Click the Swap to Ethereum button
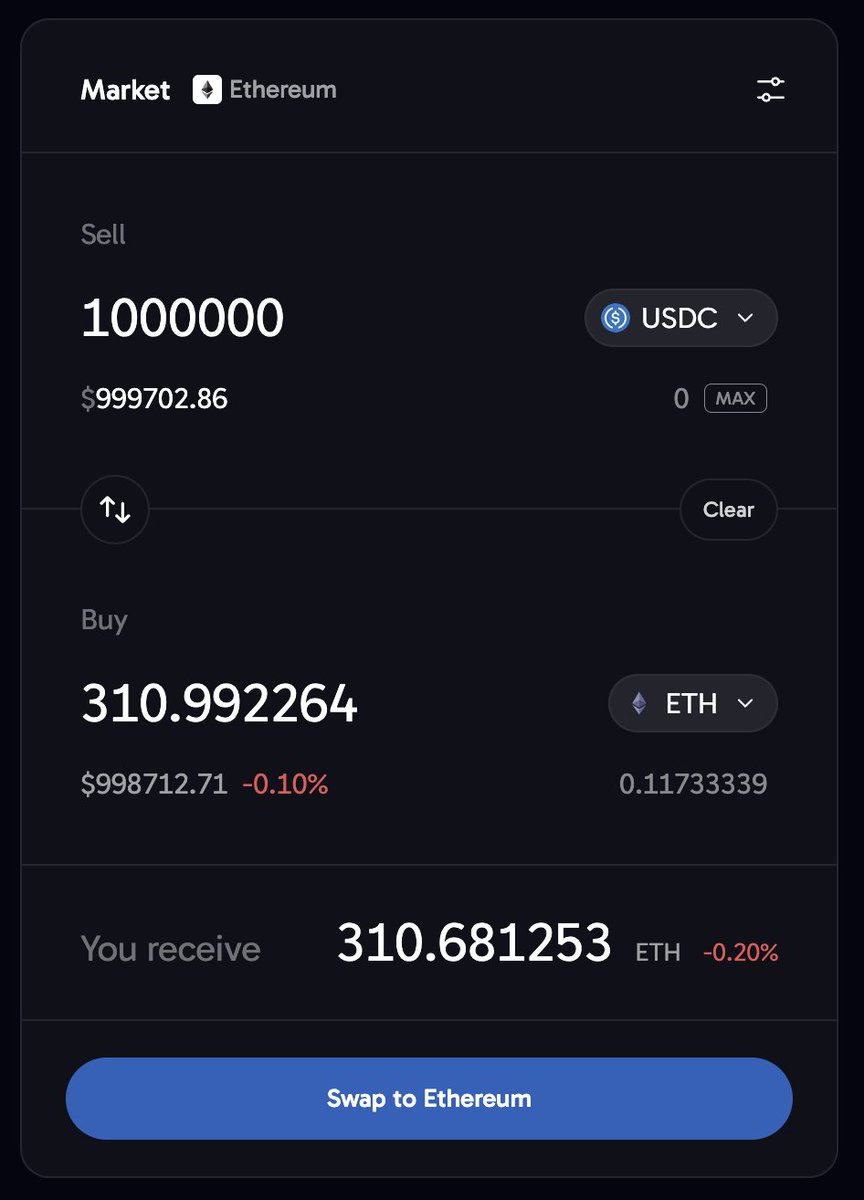Image resolution: width=864 pixels, height=1200 pixels. [x=429, y=1099]
